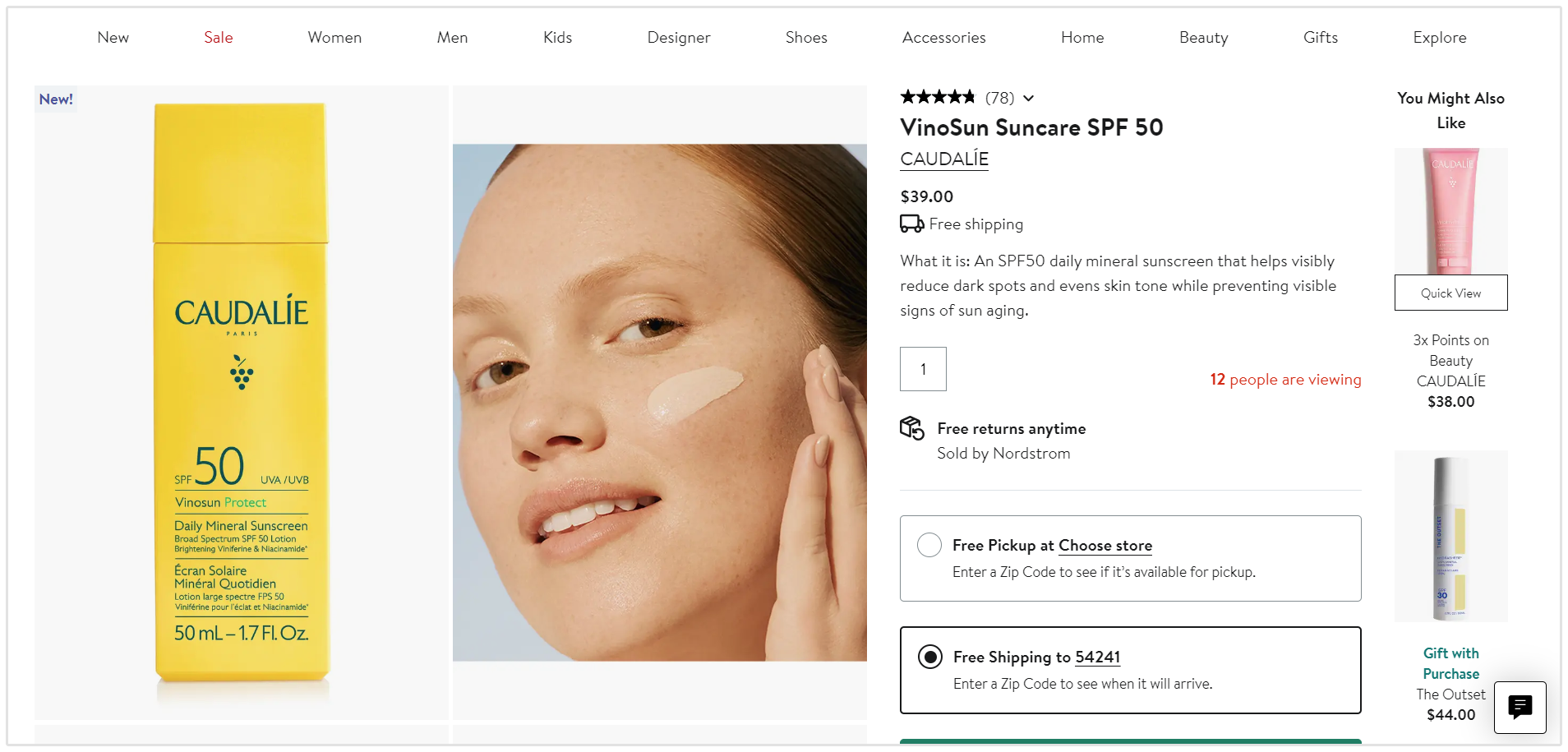This screenshot has width=1568, height=752.
Task: Click the pink Caudalie tube thumbnail
Action: click(1450, 211)
